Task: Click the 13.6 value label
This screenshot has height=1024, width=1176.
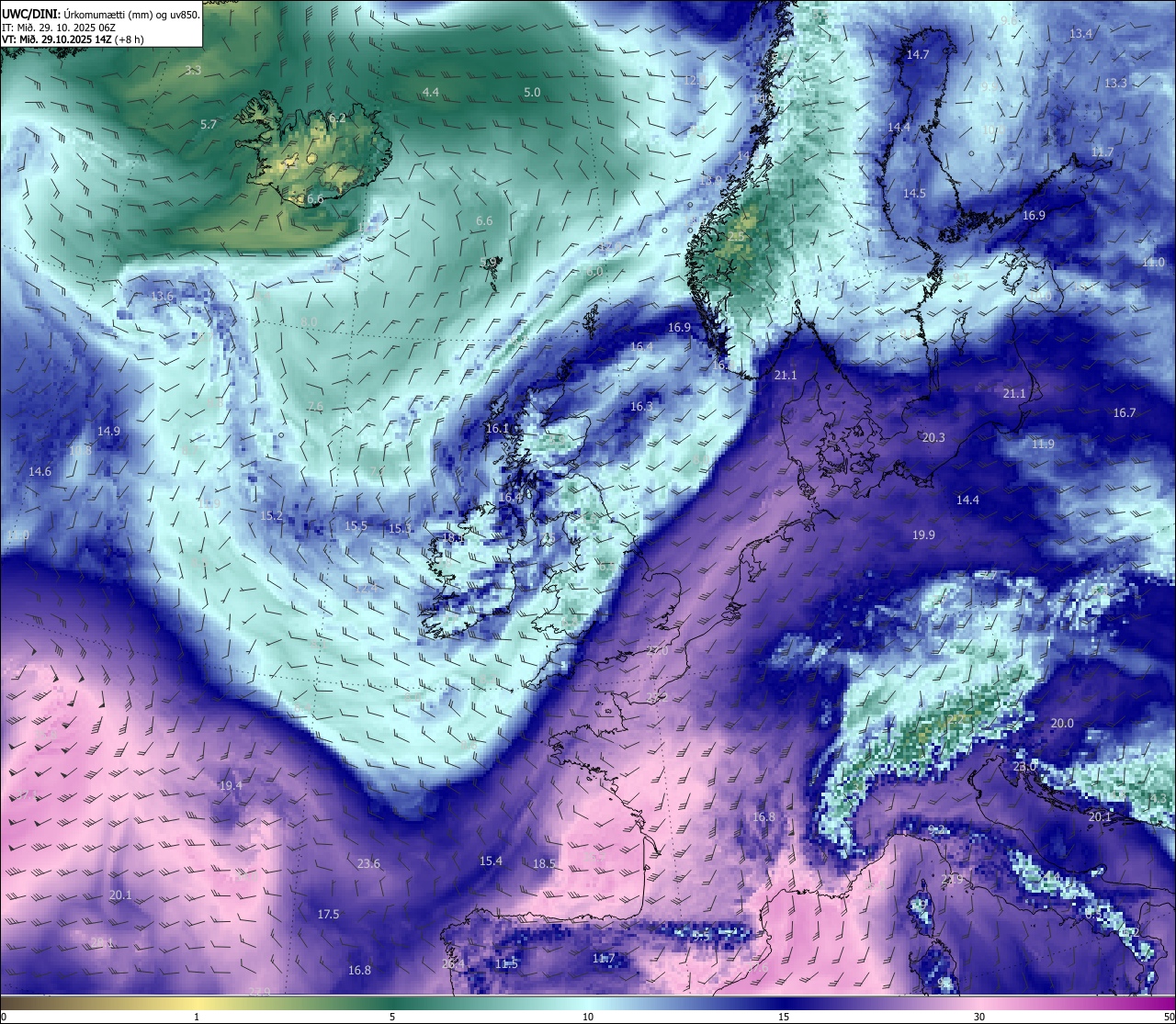Action: tap(162, 296)
